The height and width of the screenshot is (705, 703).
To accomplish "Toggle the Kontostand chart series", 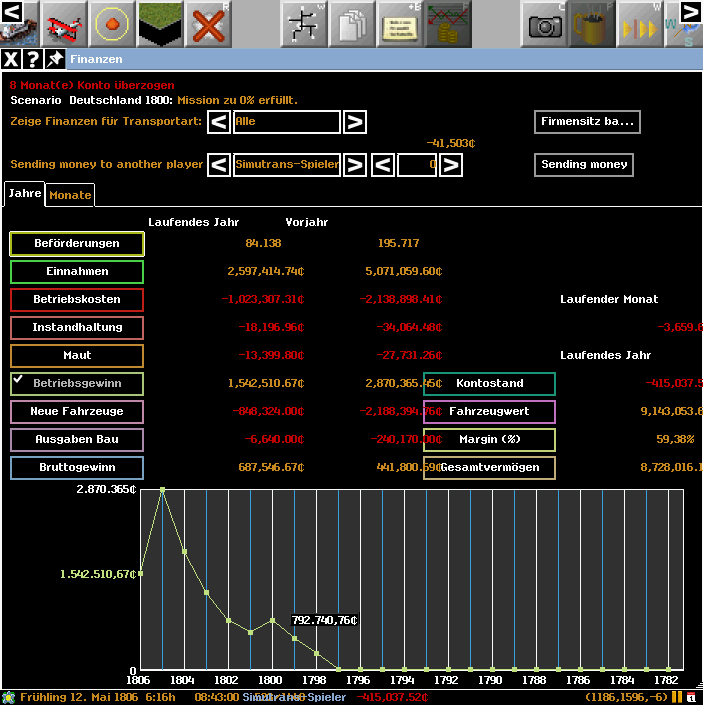I will tap(489, 383).
